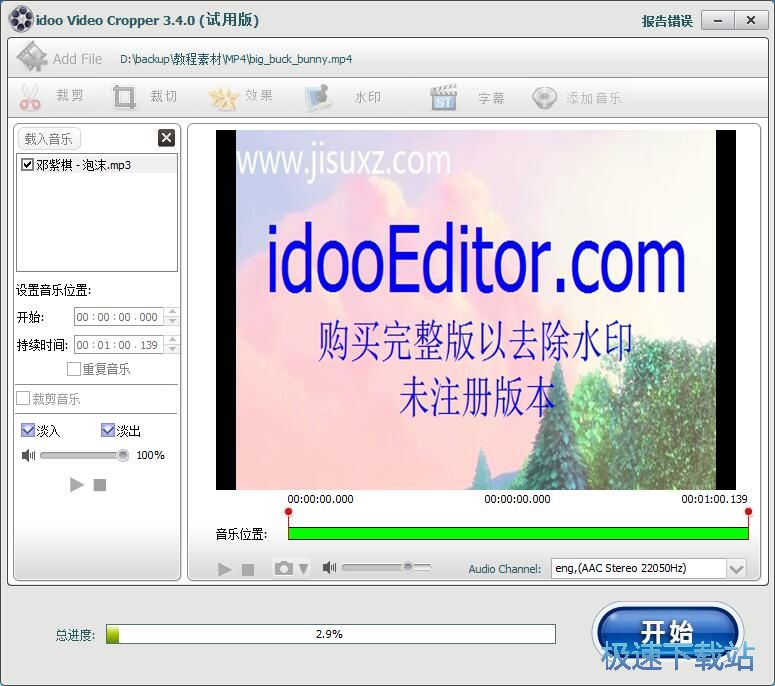Viewport: 775px width, 686px height.
Task: Open the 字幕 subtitle tool
Action: (467, 97)
